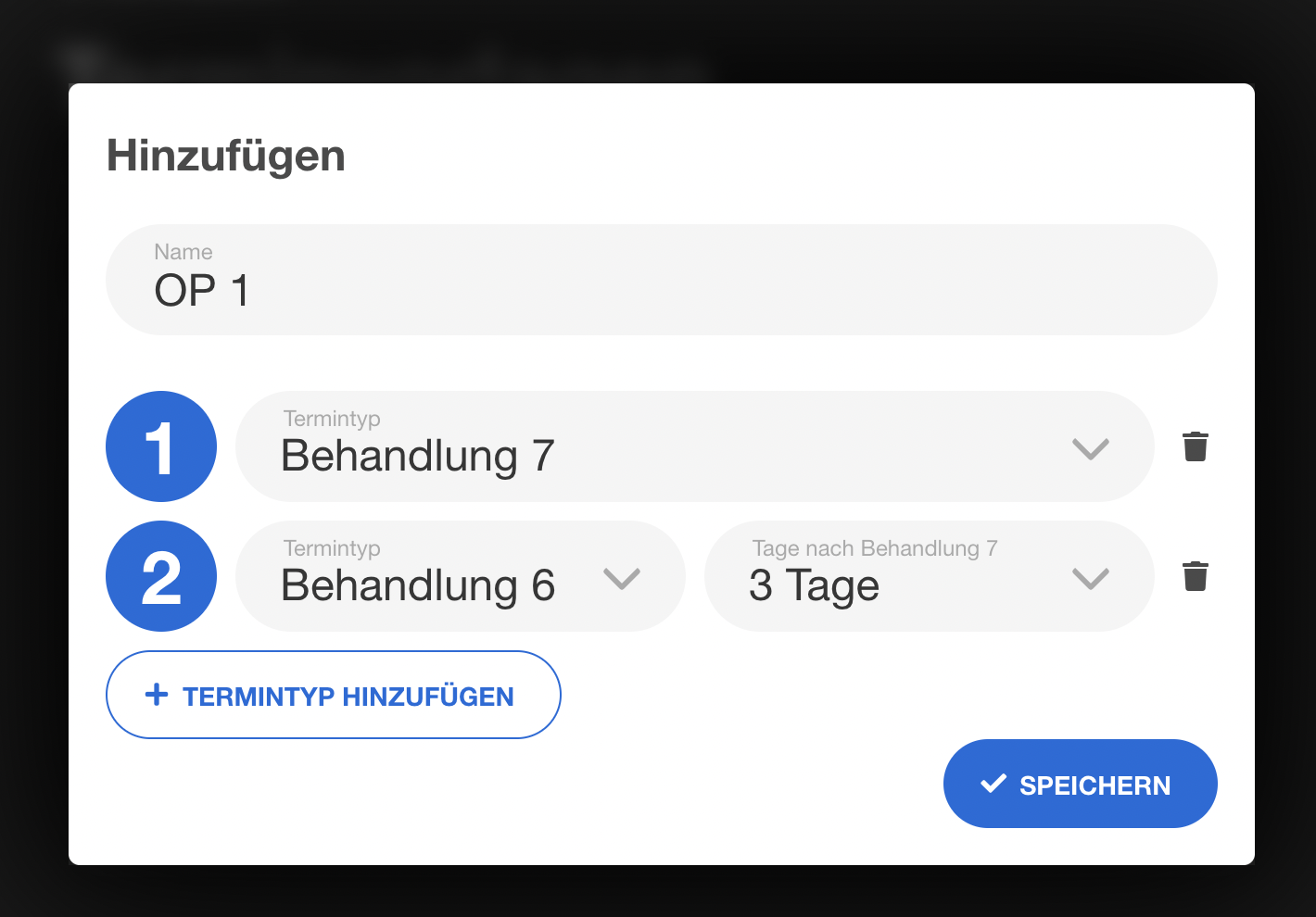Expand the Behandlung 7 chevron arrow
Image resolution: width=1316 pixels, height=917 pixels.
(1091, 449)
